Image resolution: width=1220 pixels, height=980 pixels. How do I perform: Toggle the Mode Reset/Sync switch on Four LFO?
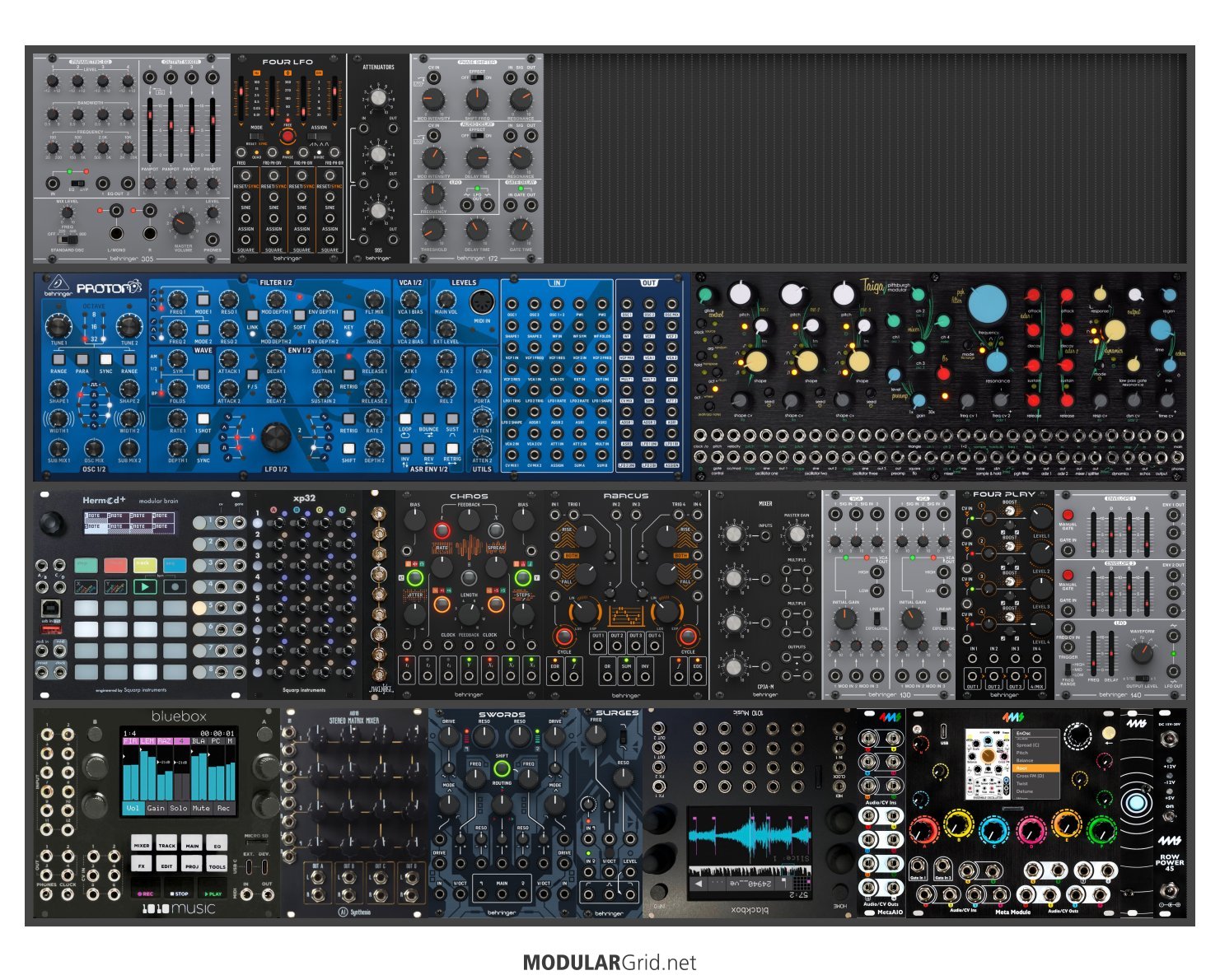click(256, 138)
